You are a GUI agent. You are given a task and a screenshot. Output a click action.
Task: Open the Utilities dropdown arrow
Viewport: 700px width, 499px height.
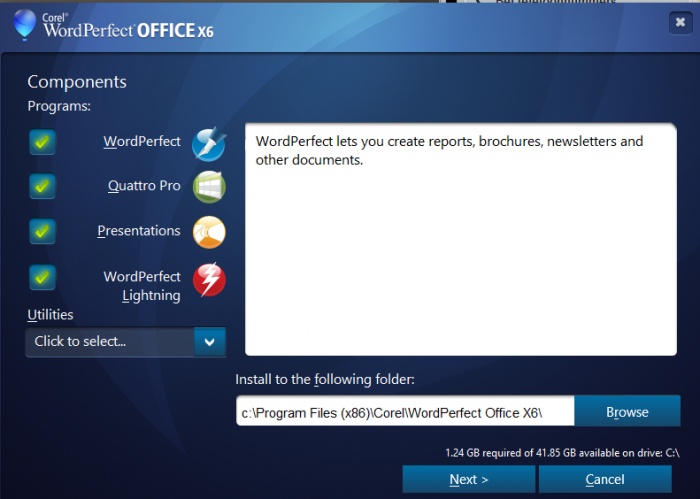(210, 342)
